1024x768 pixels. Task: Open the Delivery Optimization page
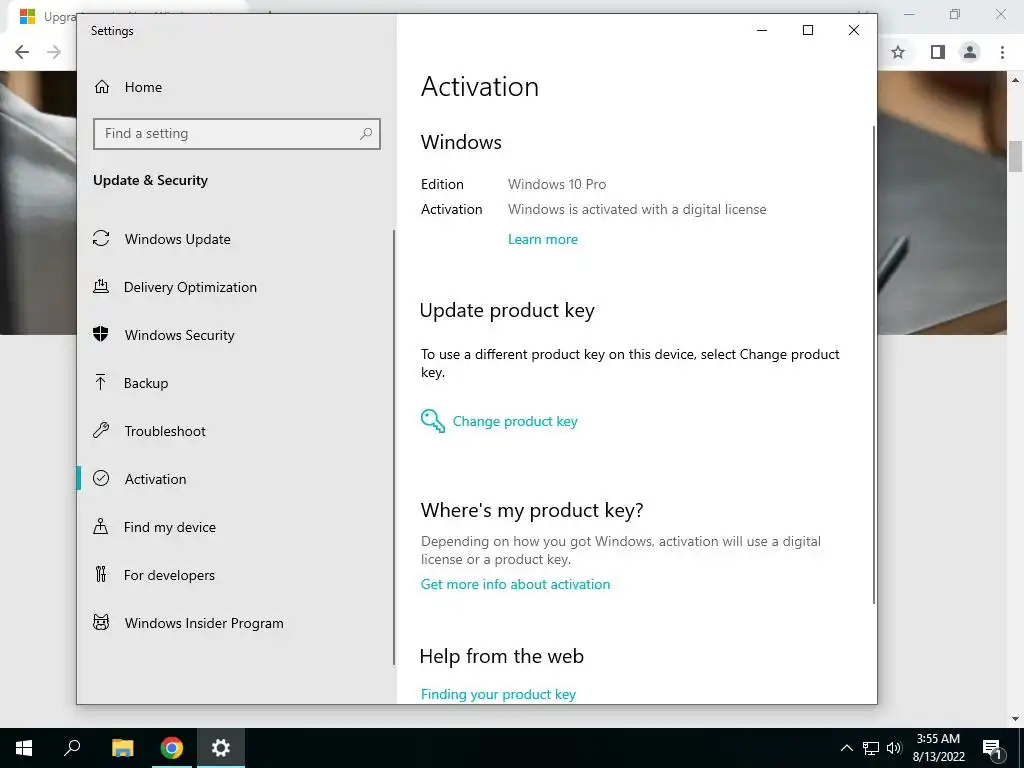pos(235,287)
